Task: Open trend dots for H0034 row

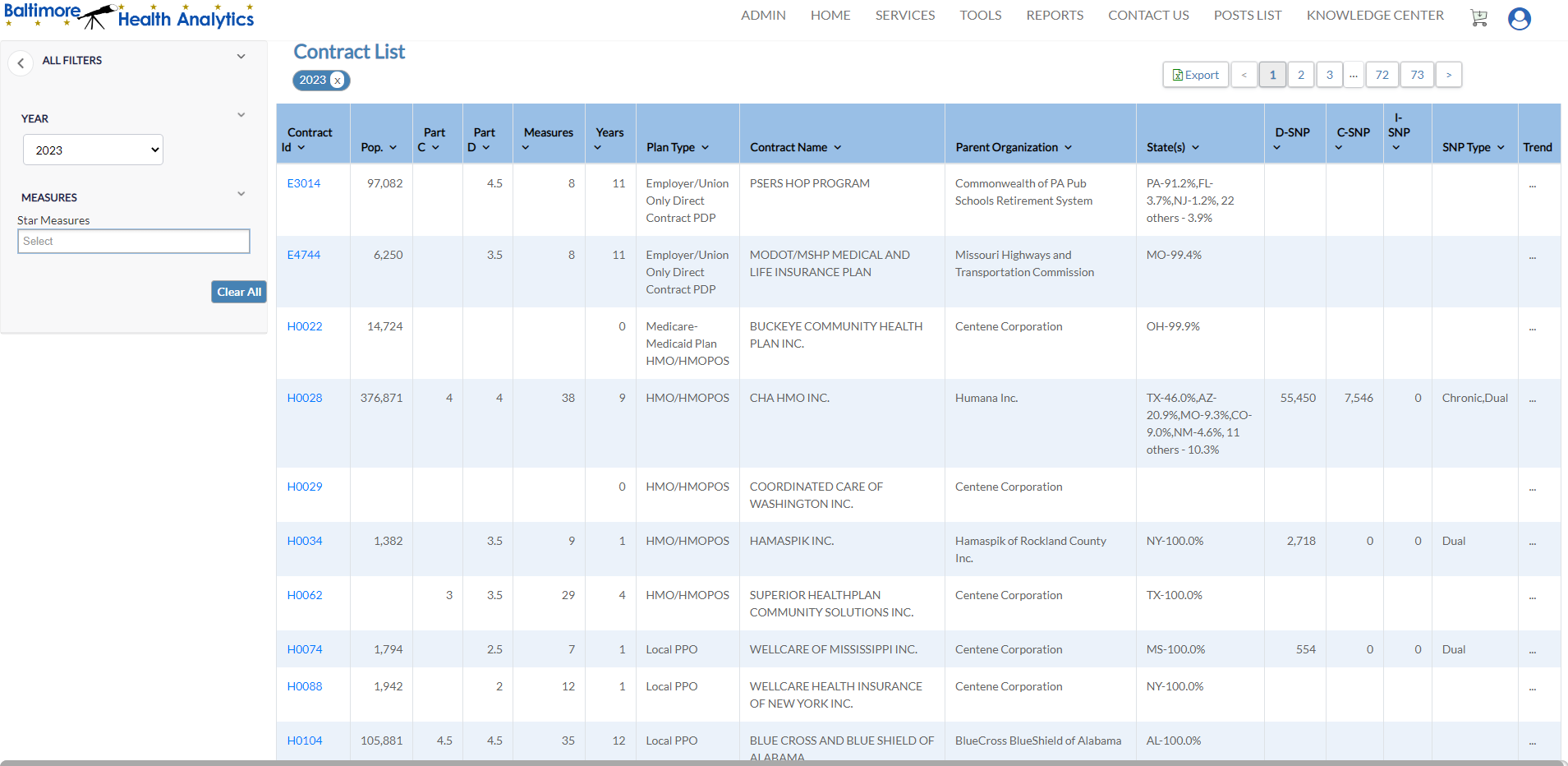Action: 1533,542
